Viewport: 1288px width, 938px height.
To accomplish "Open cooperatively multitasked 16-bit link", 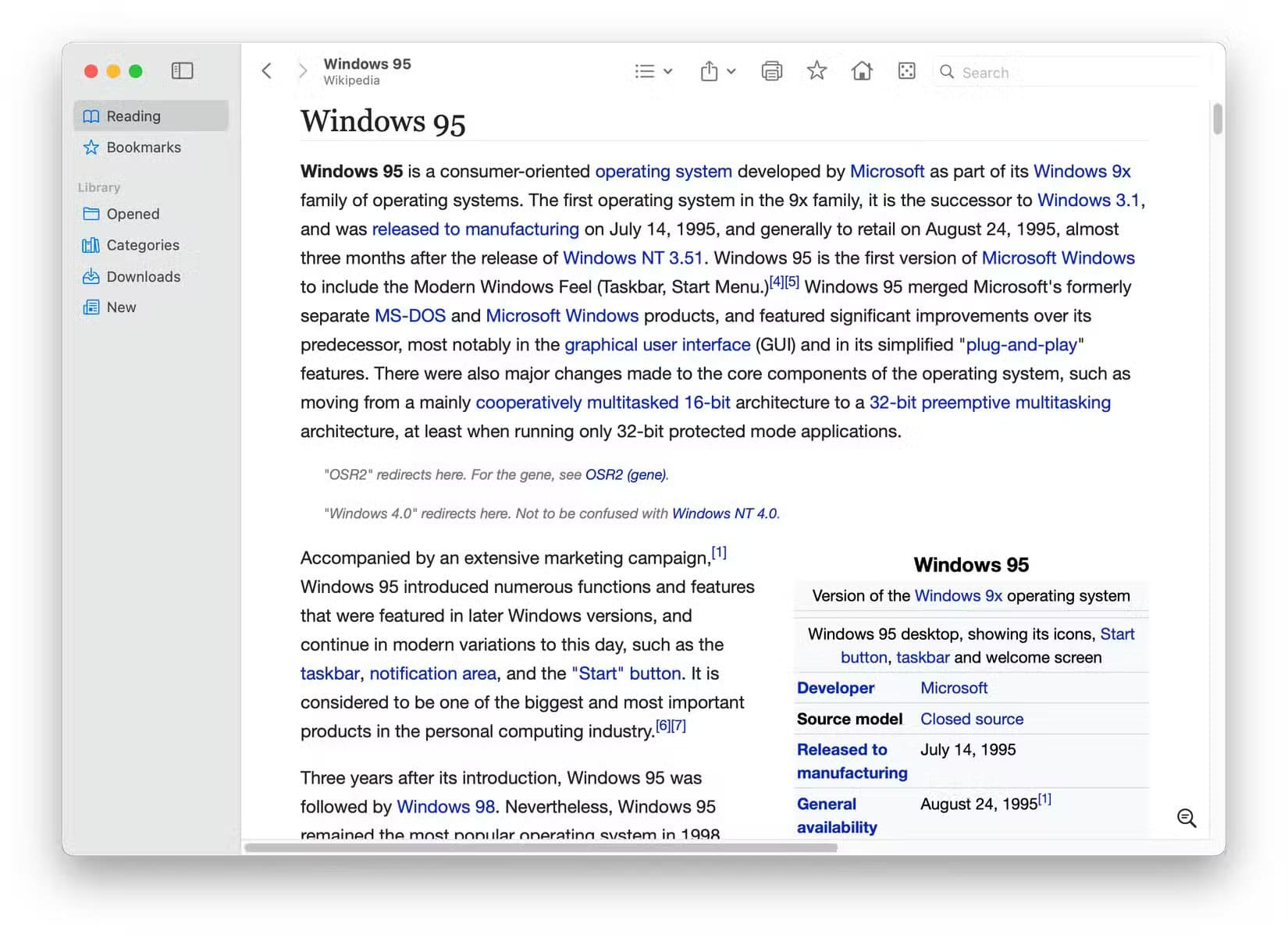I will click(x=603, y=403).
